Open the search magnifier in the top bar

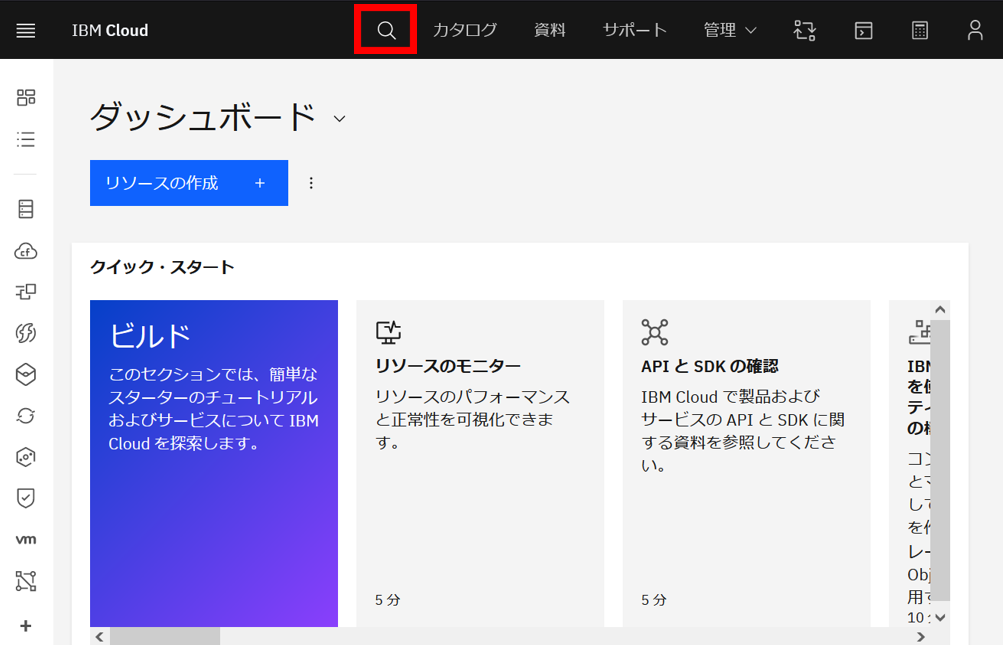(385, 29)
